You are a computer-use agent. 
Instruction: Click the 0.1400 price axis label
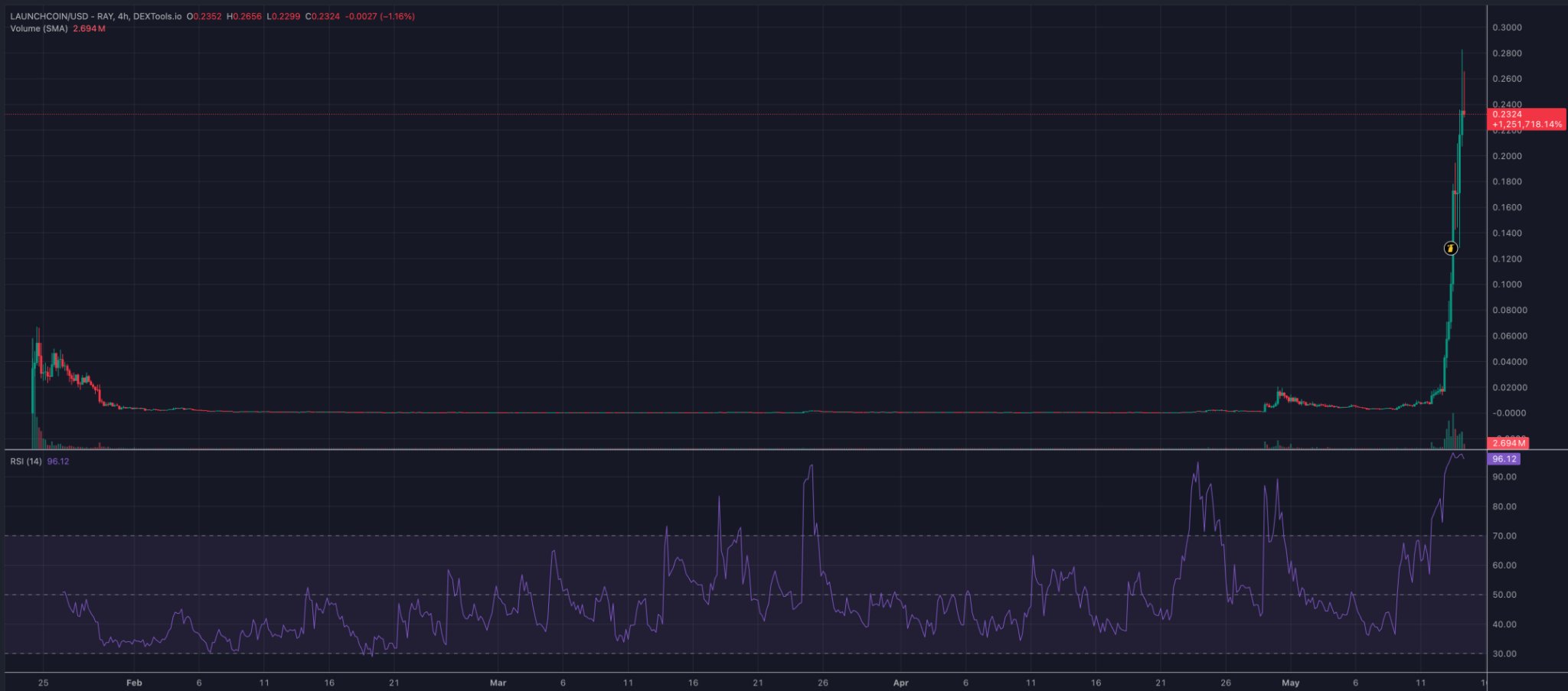(1507, 233)
